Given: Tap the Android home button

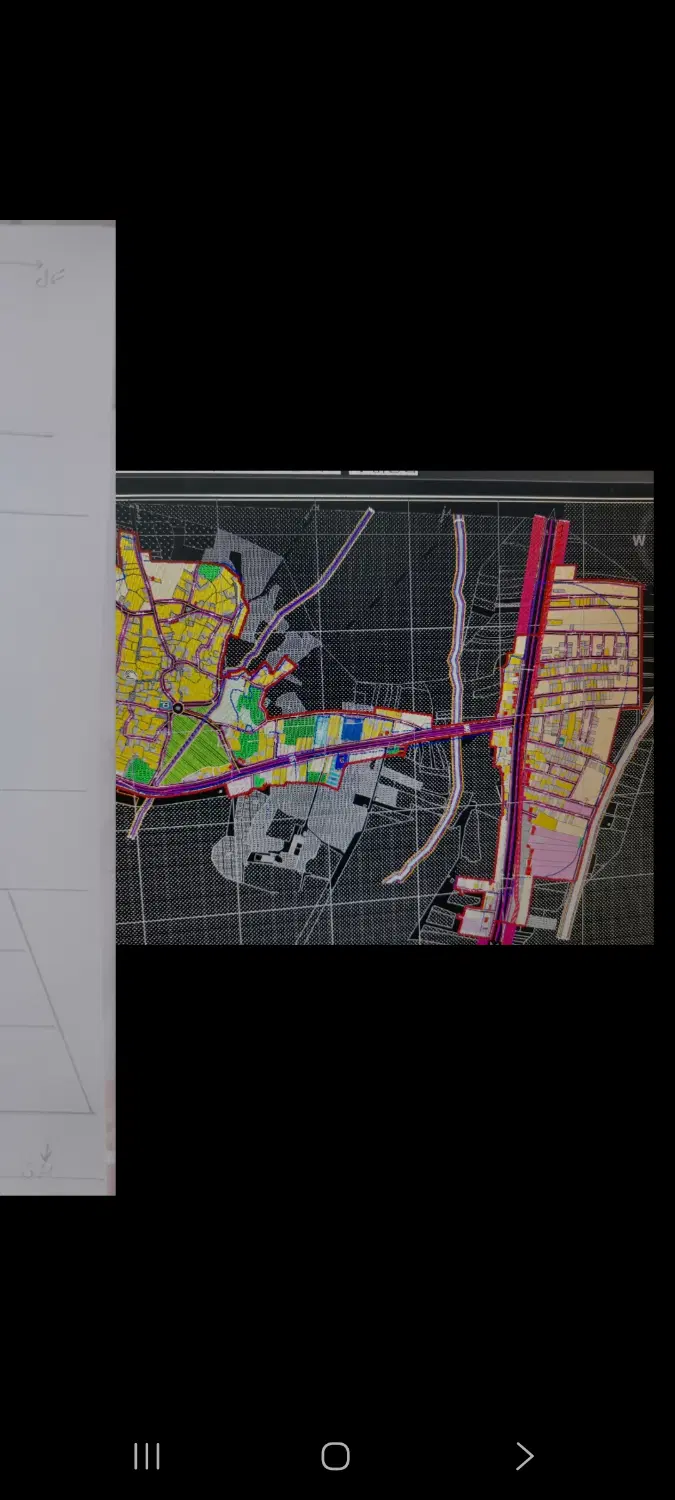Looking at the screenshot, I should pyautogui.click(x=336, y=1456).
